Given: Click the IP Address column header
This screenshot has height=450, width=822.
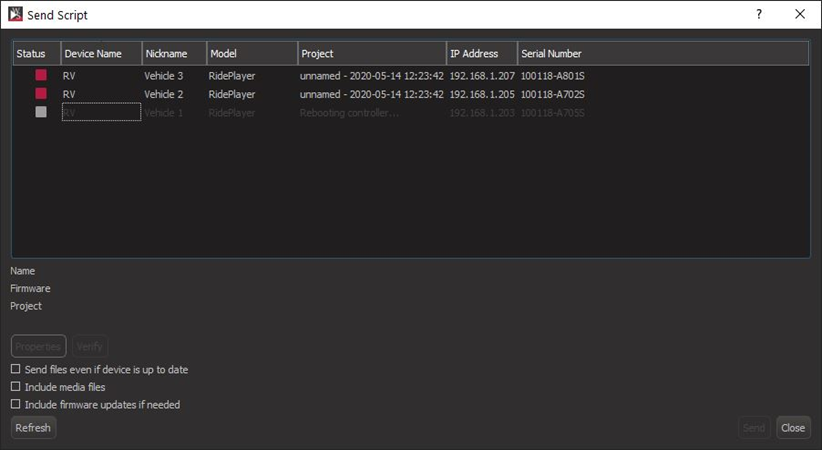Looking at the screenshot, I should pyautogui.click(x=482, y=53).
